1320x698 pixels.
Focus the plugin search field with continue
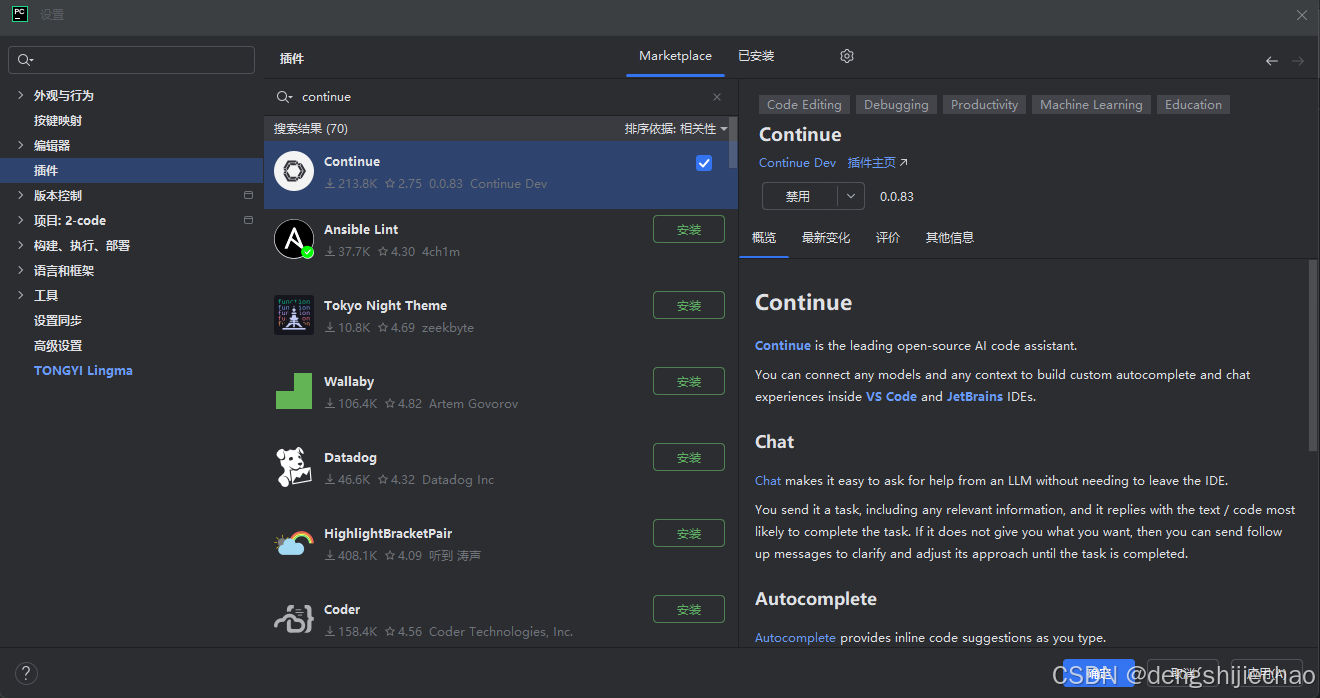click(500, 97)
